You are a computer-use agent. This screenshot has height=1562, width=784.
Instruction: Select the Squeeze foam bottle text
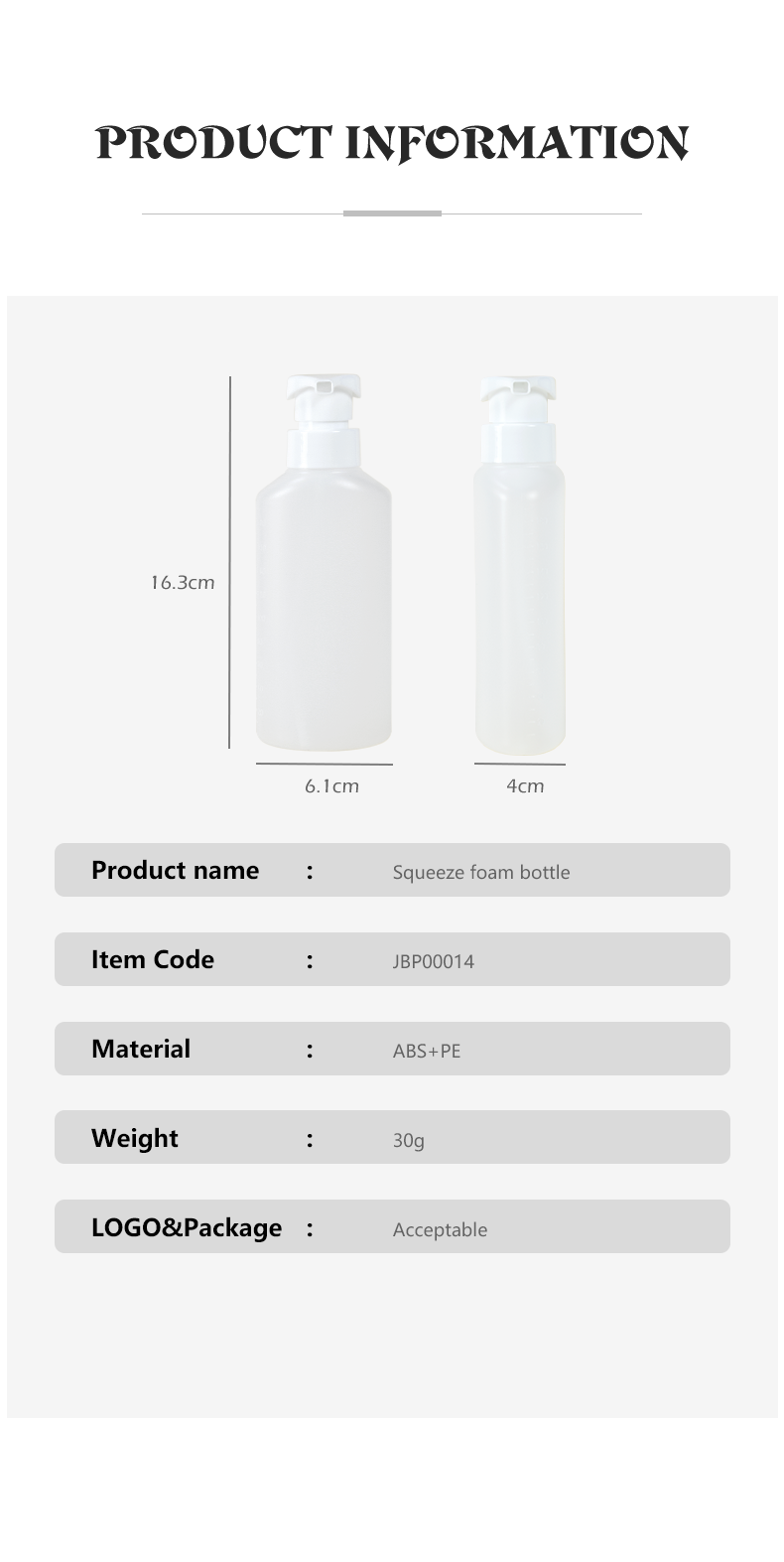[x=481, y=873]
